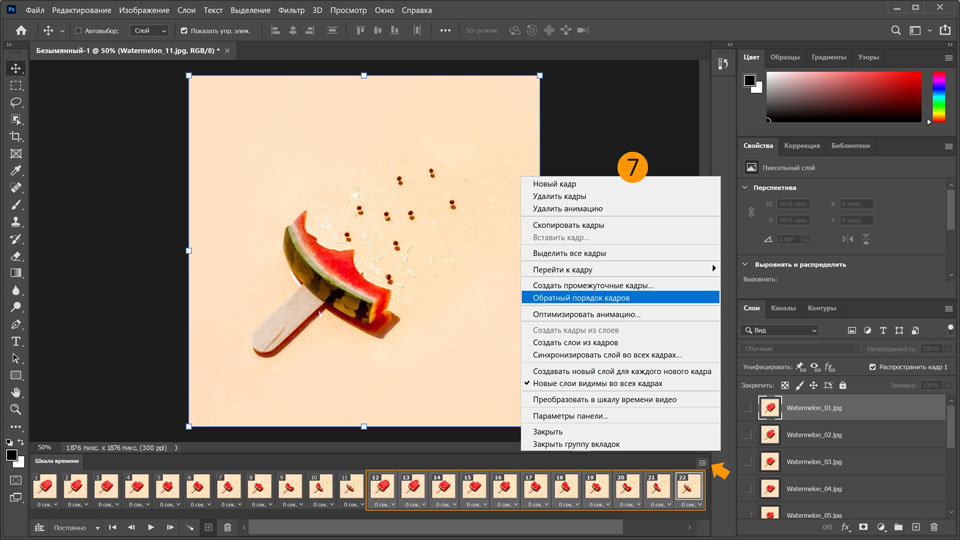This screenshot has width=960, height=540.
Task: Toggle the Автовыбор checkbox
Action: (79, 31)
